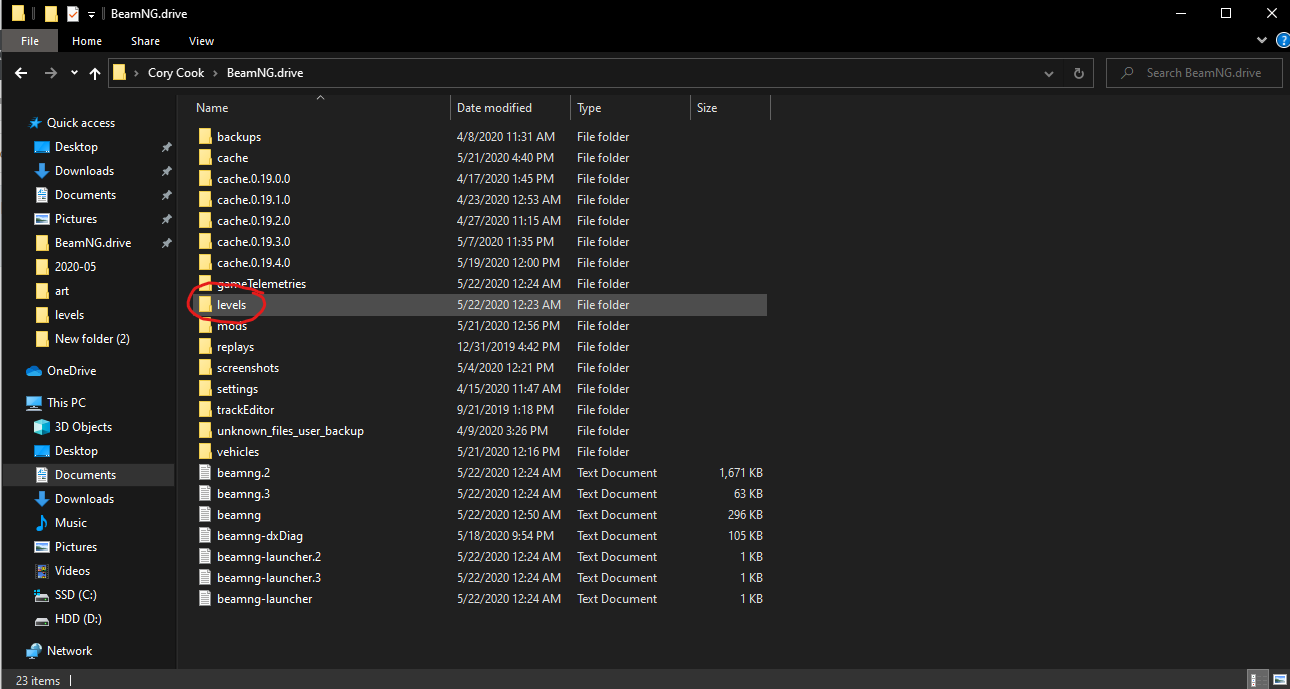The height and width of the screenshot is (689, 1290).
Task: Select This PC in navigation pane
Action: click(66, 402)
